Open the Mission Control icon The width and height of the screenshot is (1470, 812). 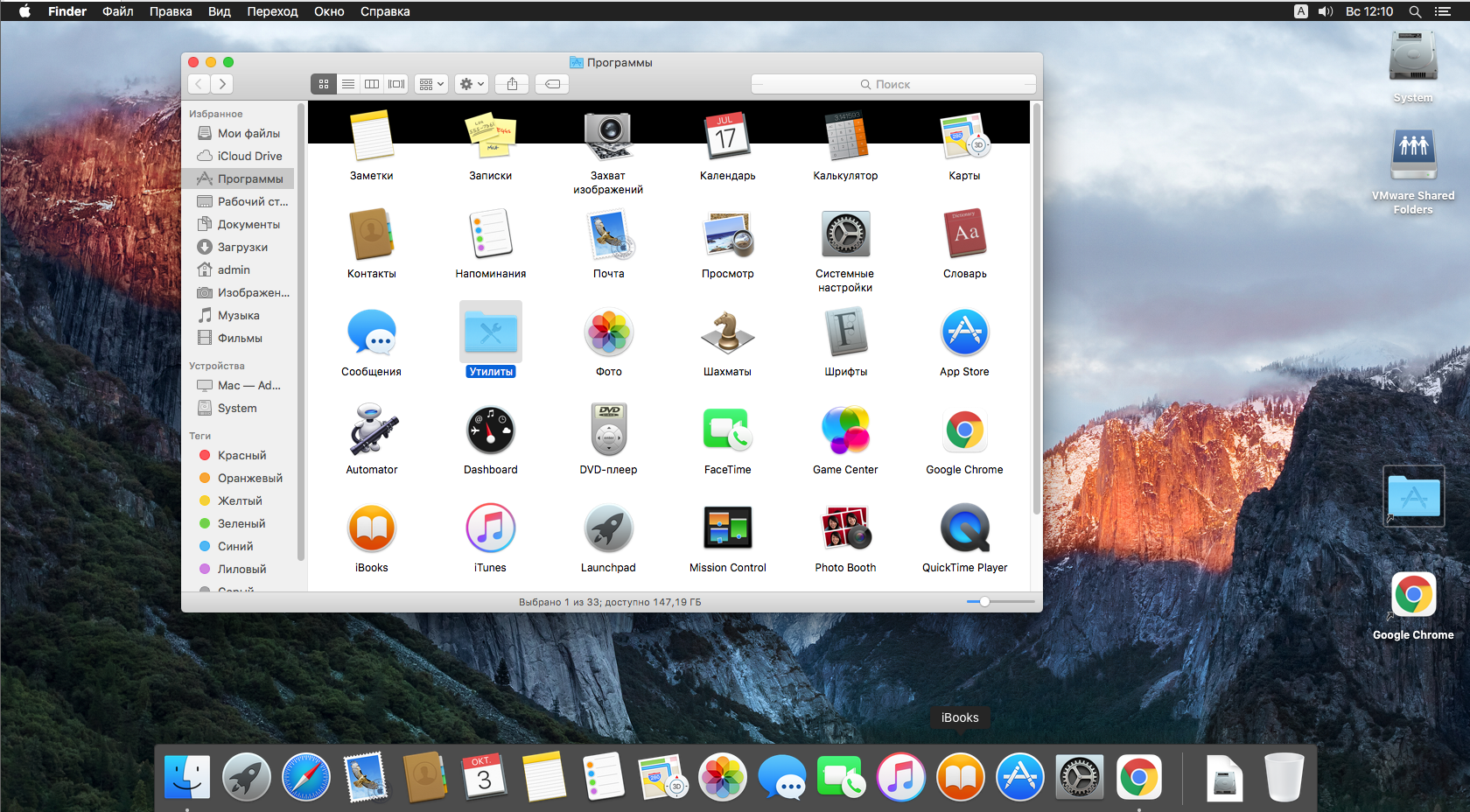point(727,528)
